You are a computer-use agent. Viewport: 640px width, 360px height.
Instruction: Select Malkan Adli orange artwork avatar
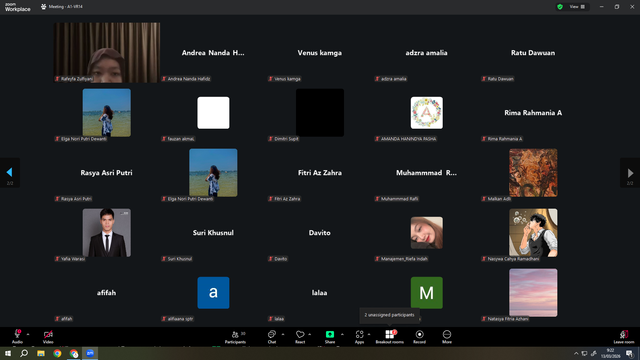click(533, 173)
